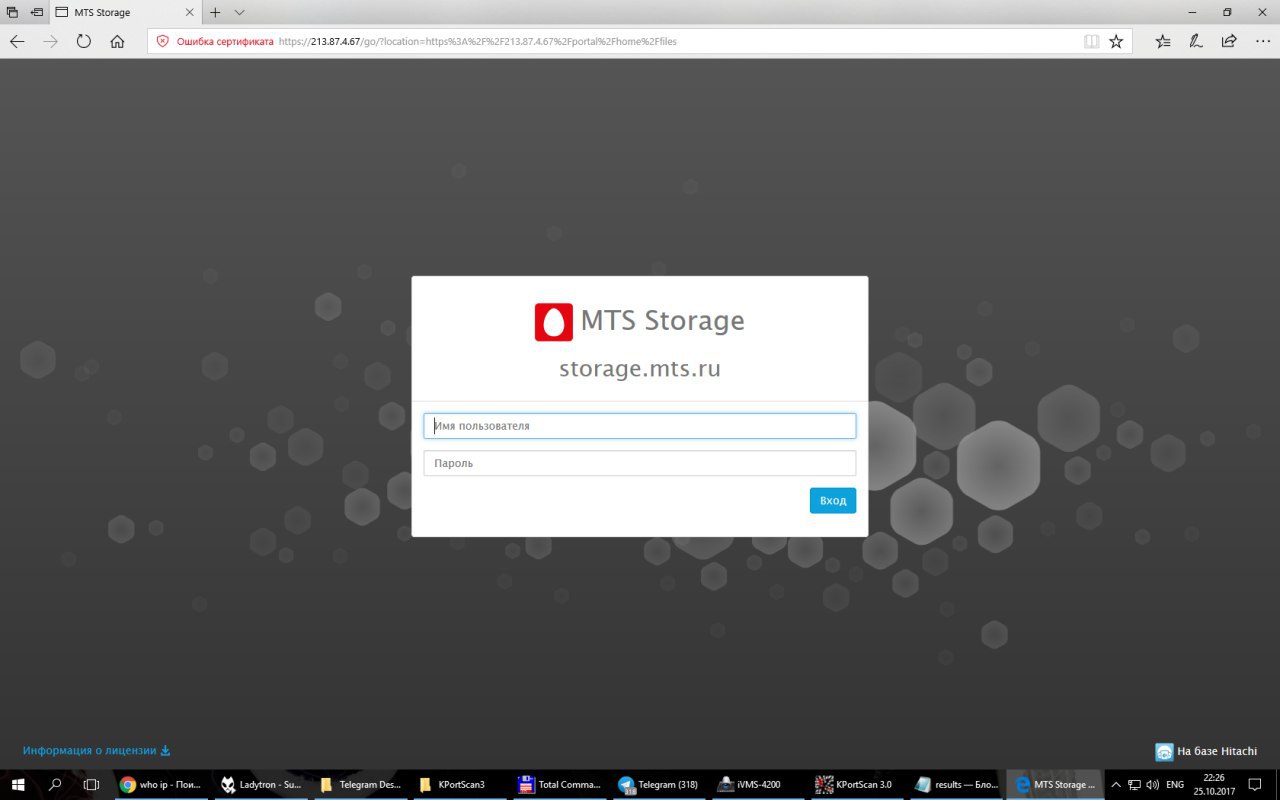Click MTS Storage Edge taskbar item
This screenshot has width=1280, height=800.
[x=1055, y=785]
